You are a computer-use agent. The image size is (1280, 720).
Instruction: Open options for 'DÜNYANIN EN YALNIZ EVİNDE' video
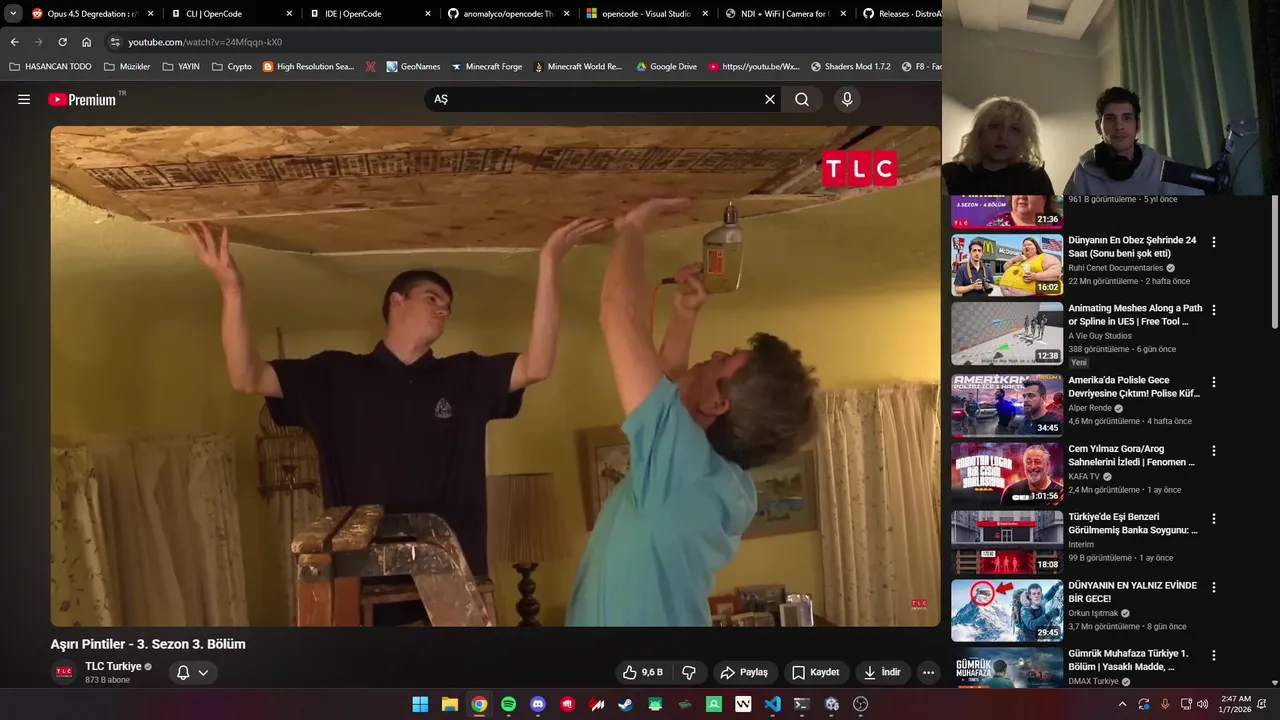coord(1214,587)
